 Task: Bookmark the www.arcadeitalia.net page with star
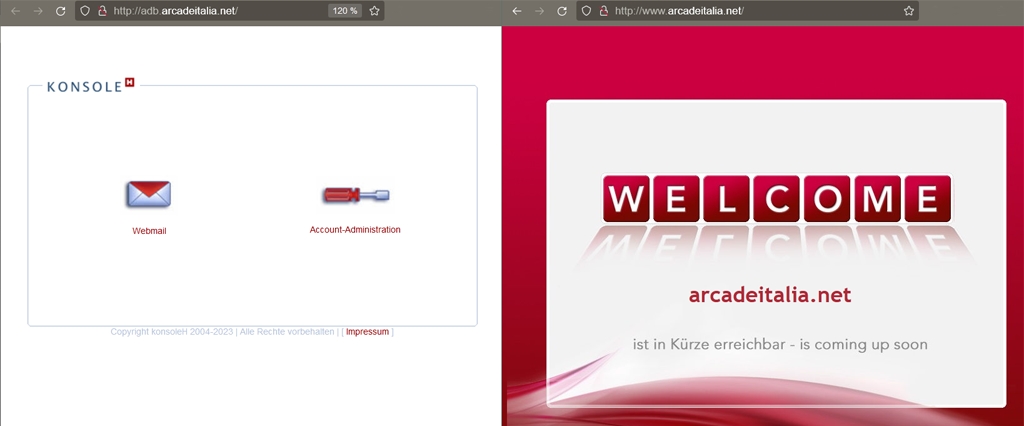click(x=908, y=11)
